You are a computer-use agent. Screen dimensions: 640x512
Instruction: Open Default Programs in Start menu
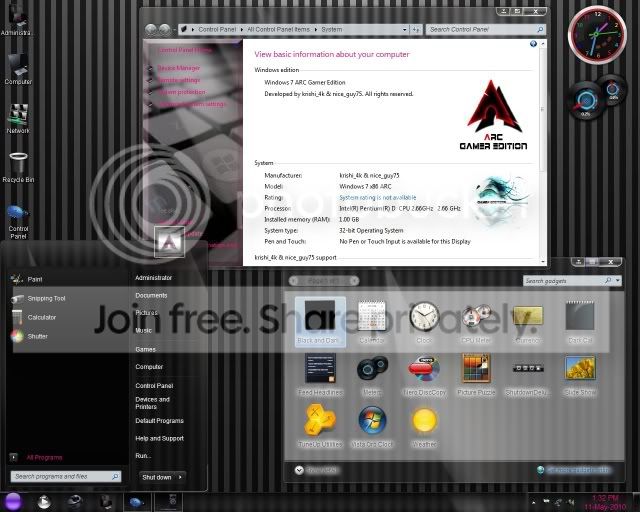tap(160, 421)
